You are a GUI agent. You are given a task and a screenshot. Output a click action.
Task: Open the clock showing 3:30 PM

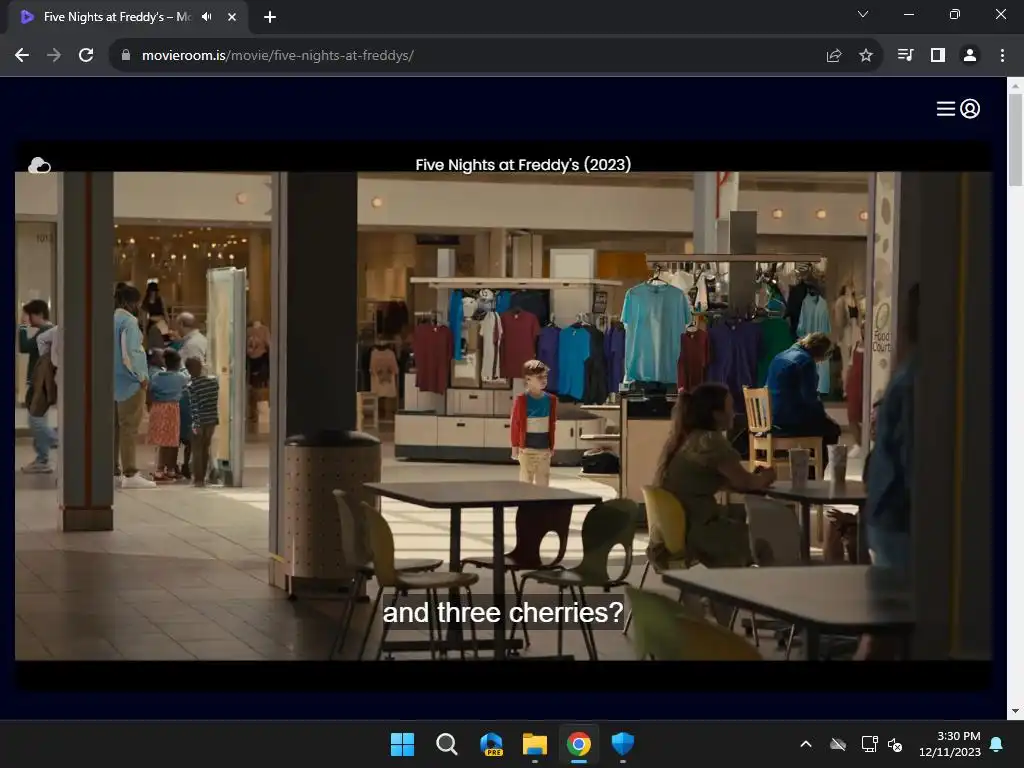[950, 744]
